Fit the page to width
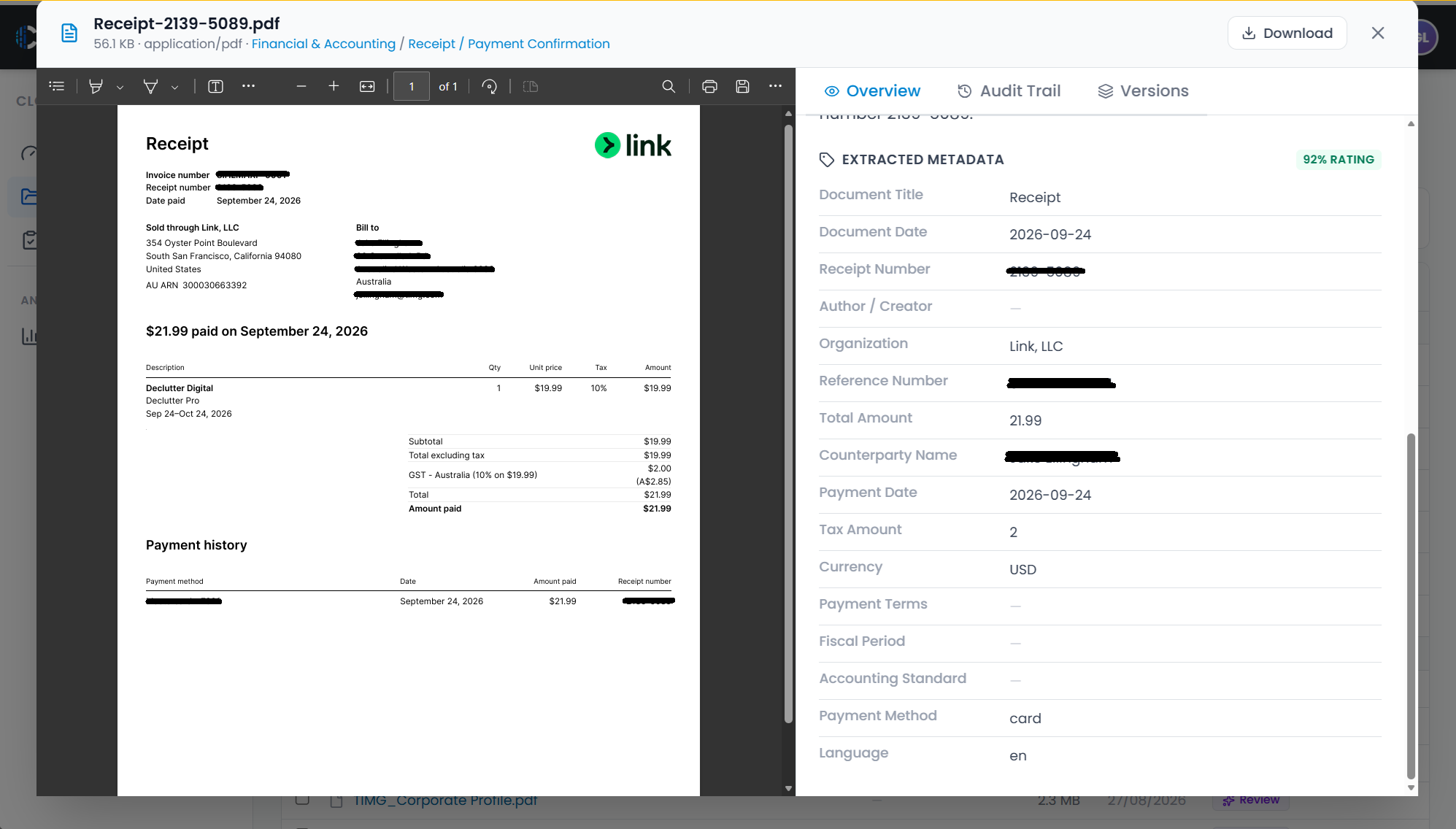This screenshot has height=829, width=1456. tap(367, 86)
